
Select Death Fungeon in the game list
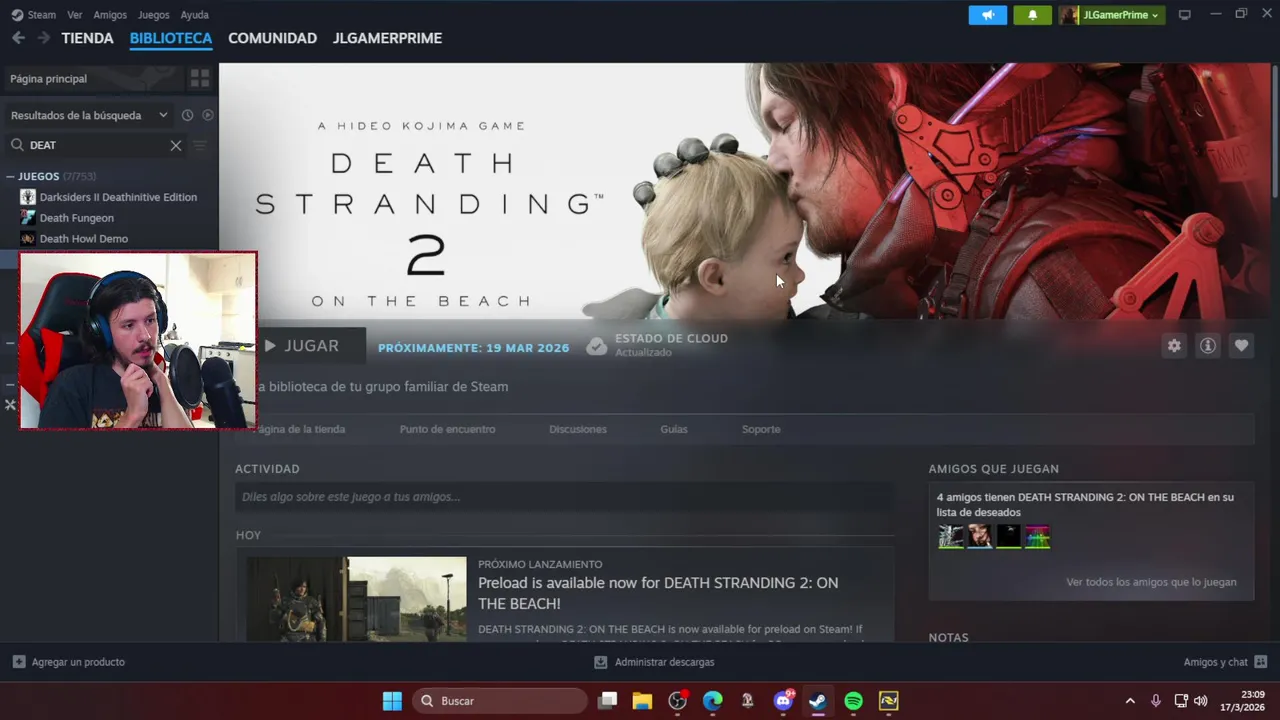(x=77, y=218)
